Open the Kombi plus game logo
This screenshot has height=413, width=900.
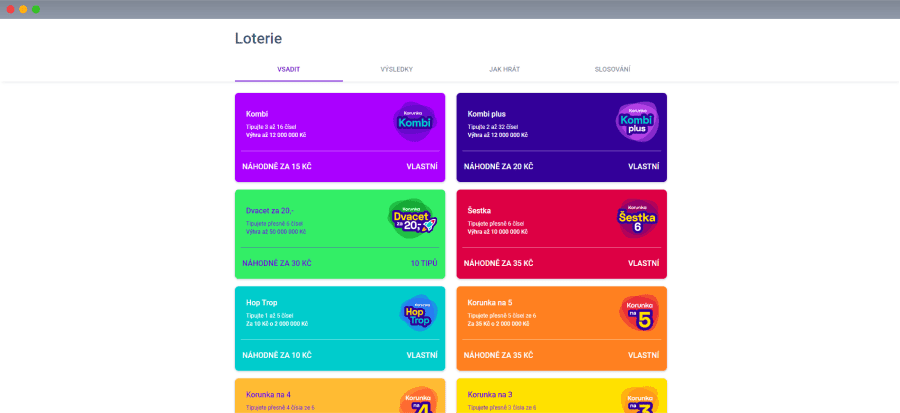(x=637, y=122)
